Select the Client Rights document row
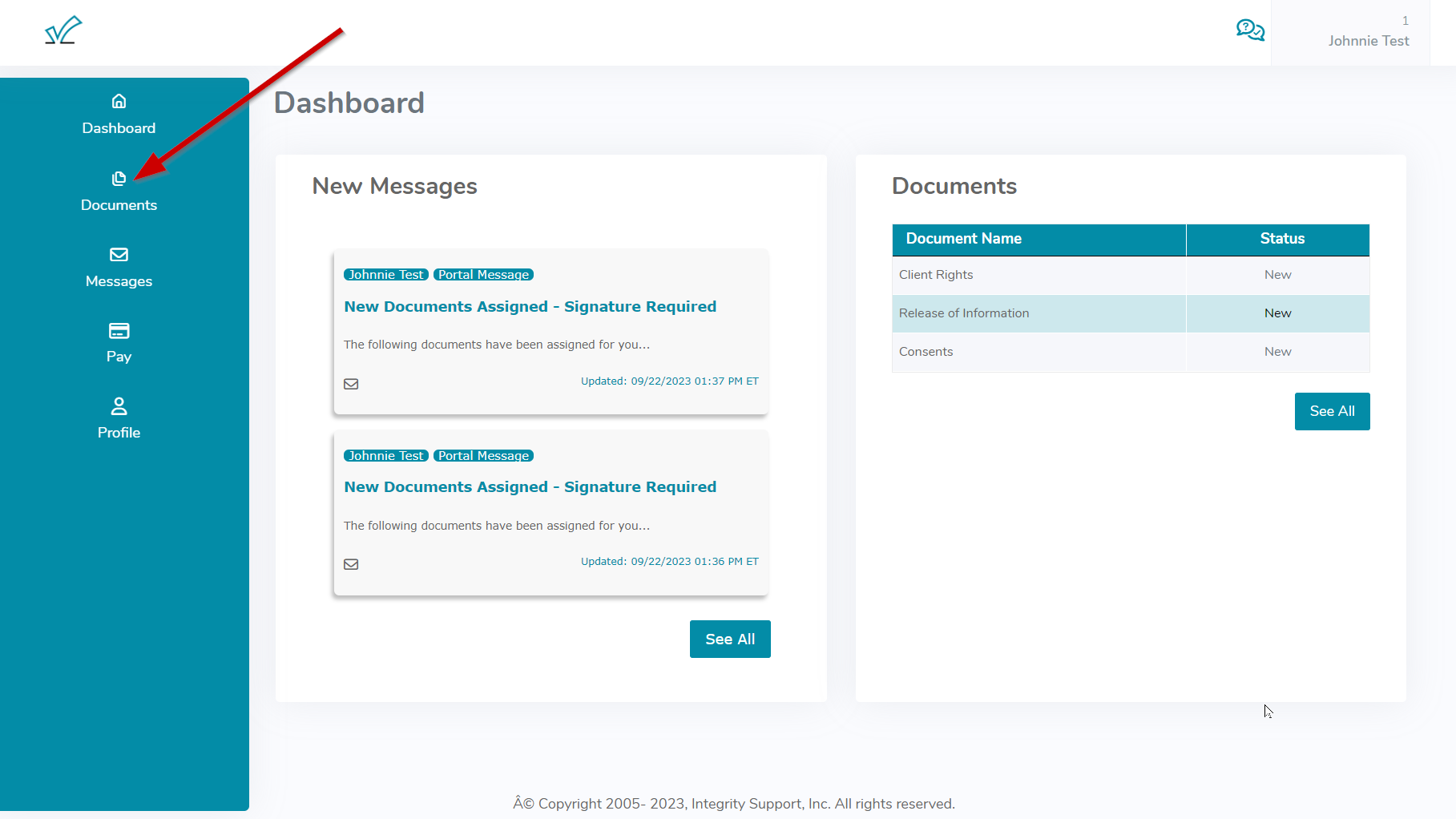The image size is (1456, 819). point(936,275)
